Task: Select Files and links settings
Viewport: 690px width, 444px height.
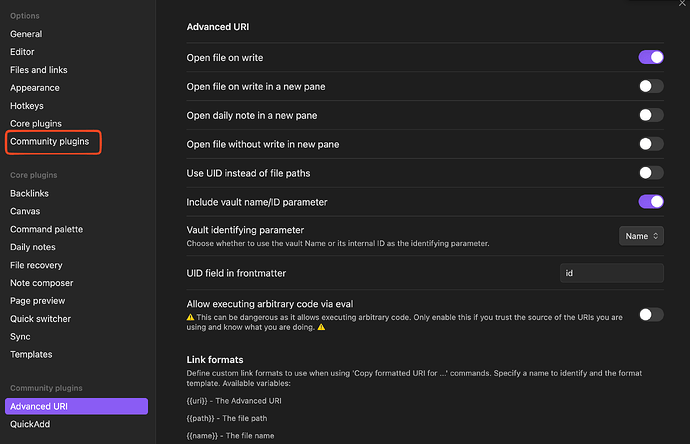Action: point(41,70)
